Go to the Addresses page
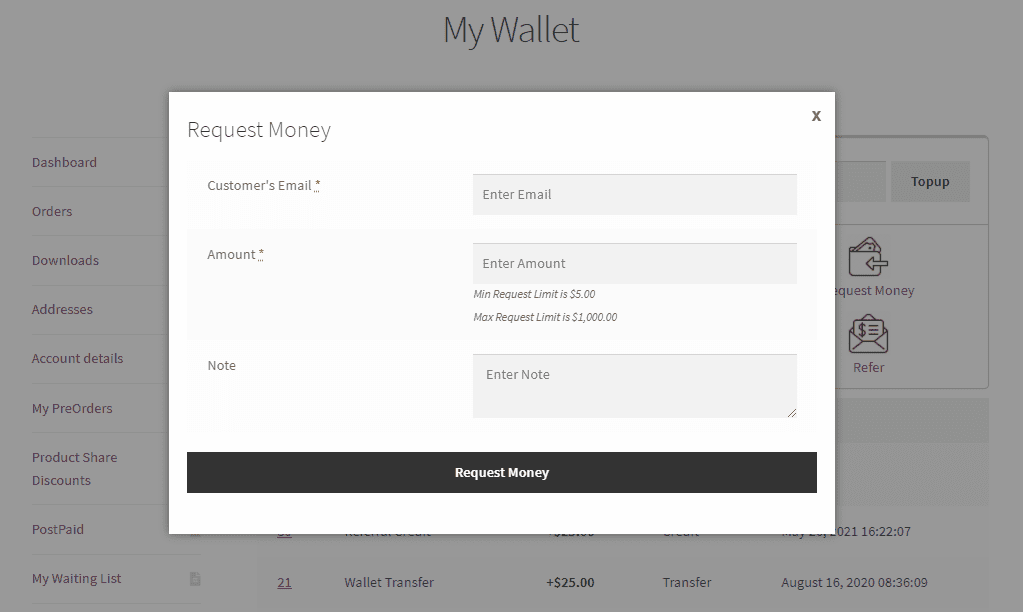 pyautogui.click(x=62, y=309)
